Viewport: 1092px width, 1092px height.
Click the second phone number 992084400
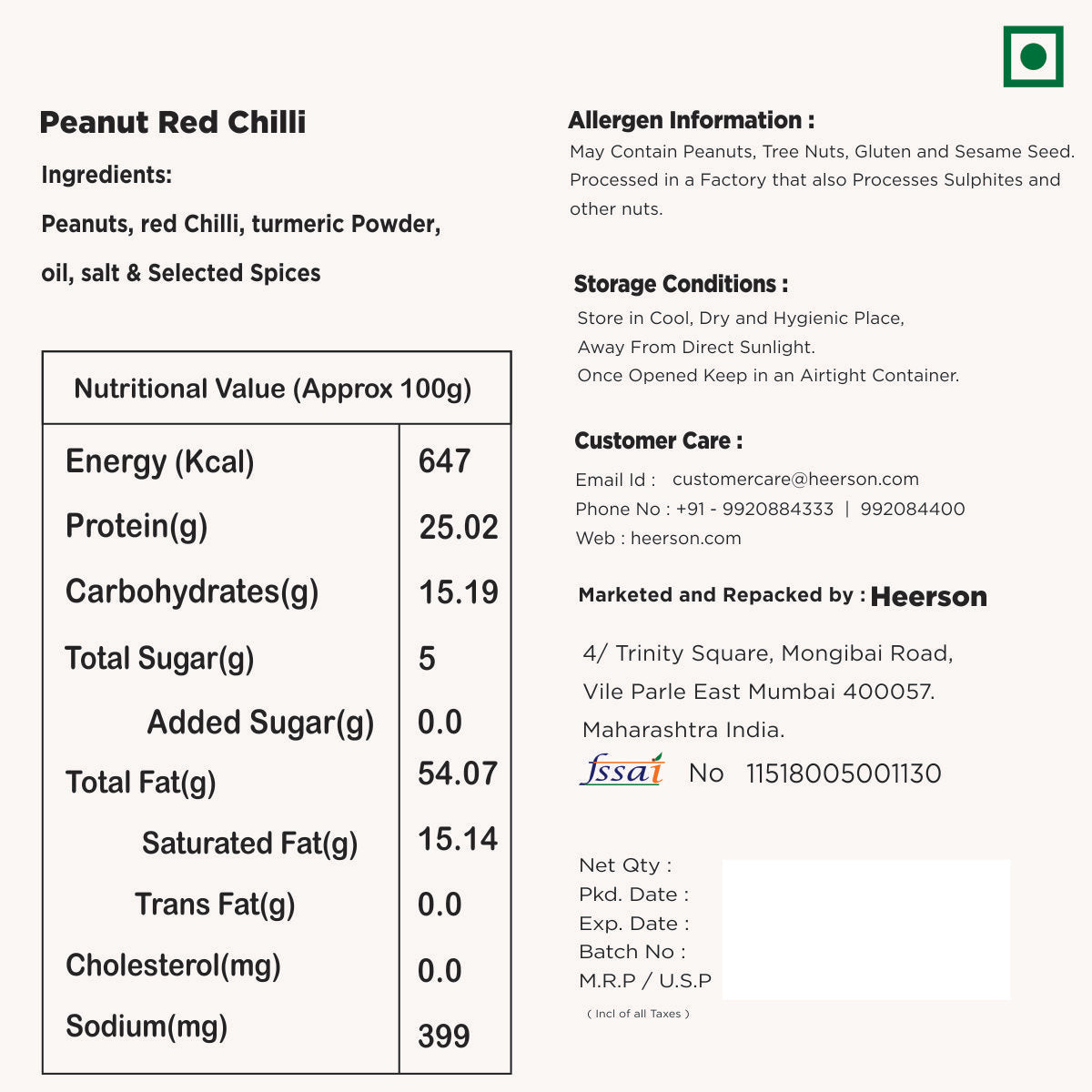913,509
